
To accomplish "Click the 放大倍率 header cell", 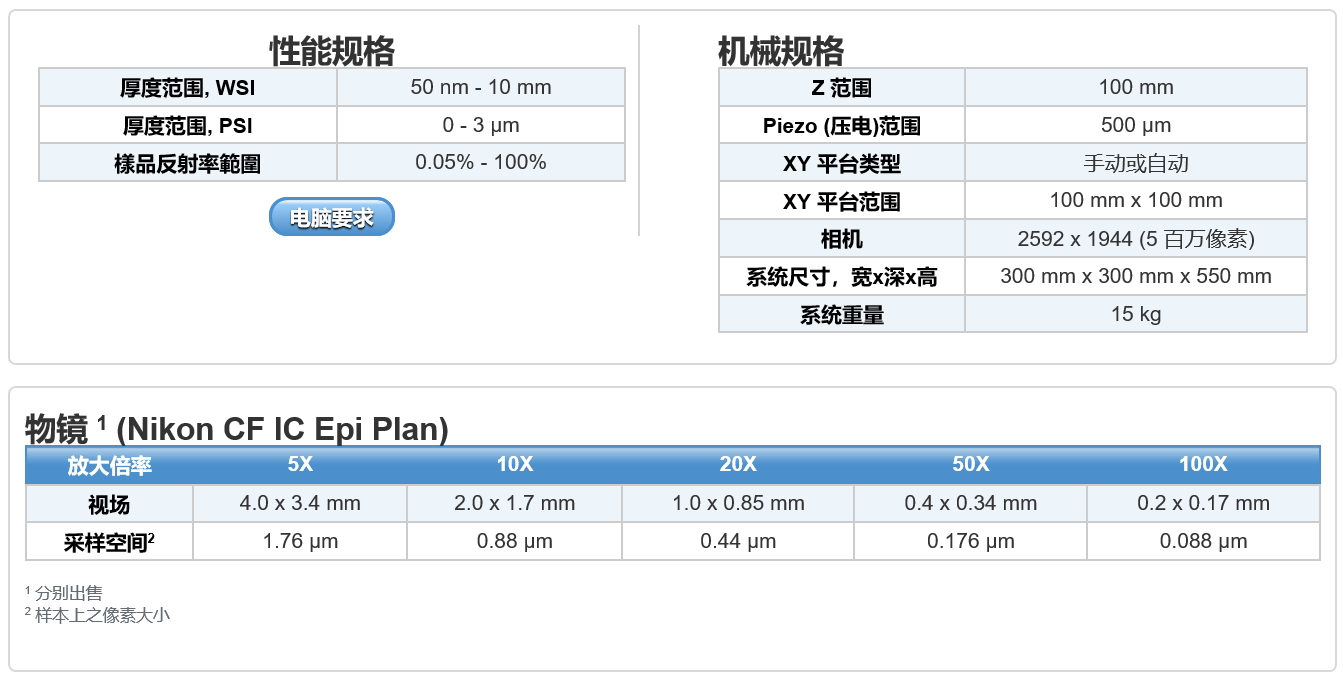I will [x=109, y=466].
